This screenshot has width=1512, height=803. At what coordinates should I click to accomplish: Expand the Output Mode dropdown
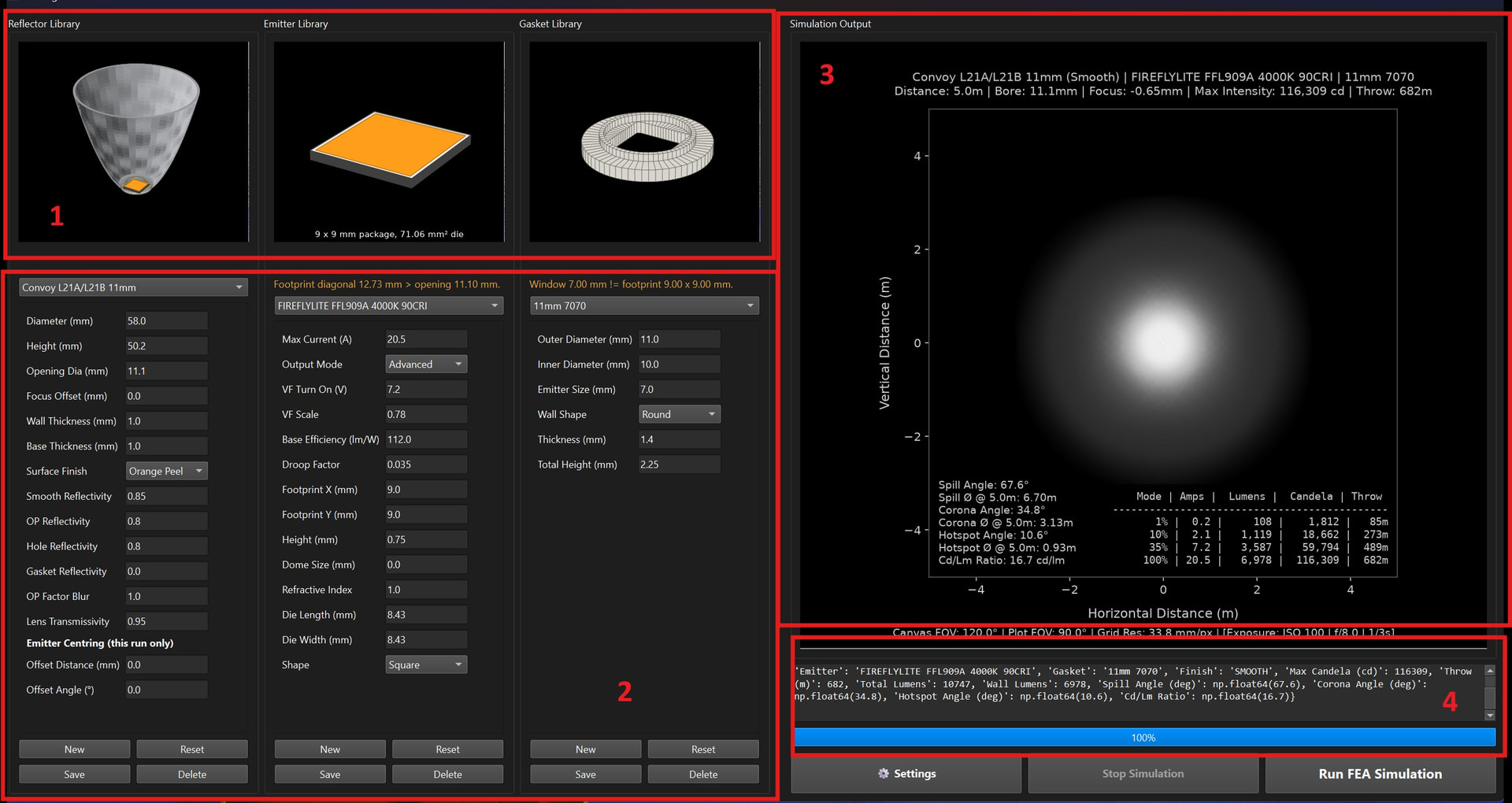[426, 364]
